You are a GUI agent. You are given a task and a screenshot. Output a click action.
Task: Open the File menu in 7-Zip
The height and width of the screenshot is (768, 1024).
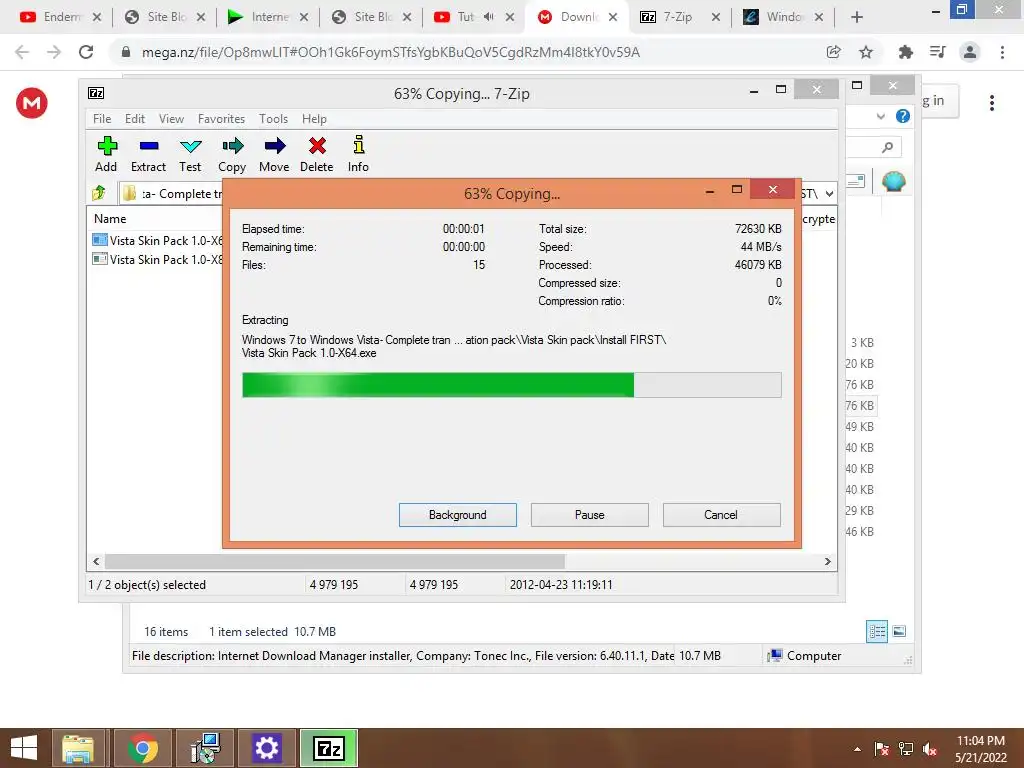tap(102, 119)
